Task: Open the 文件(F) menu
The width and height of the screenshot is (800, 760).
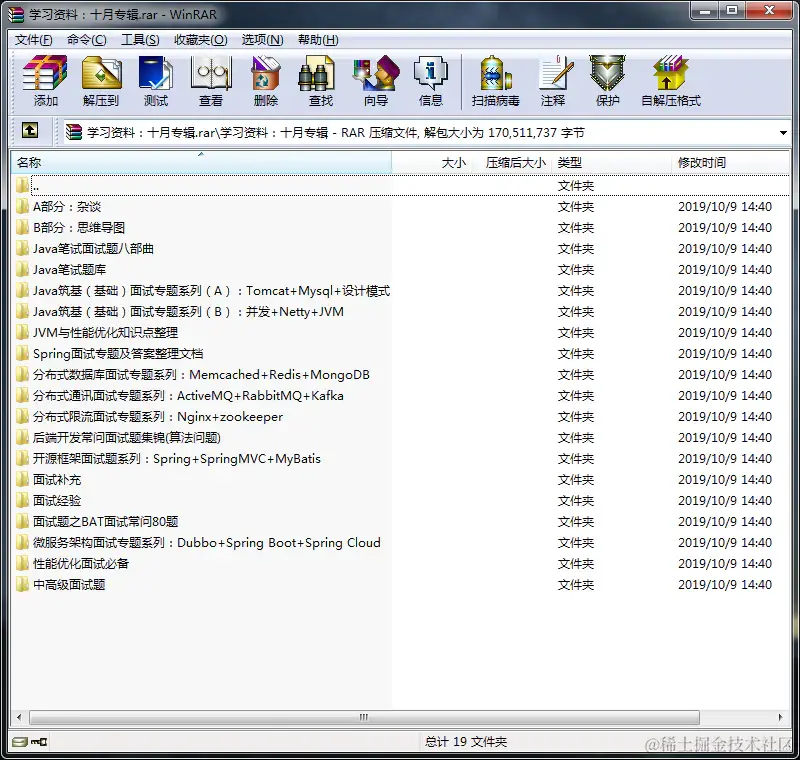Action: click(x=33, y=40)
